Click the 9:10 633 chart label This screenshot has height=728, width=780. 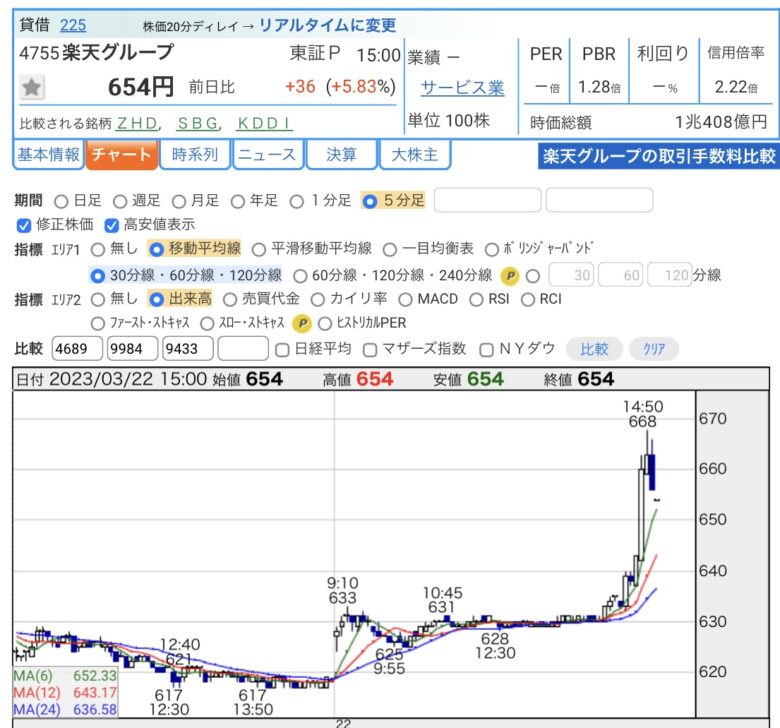(x=342, y=590)
